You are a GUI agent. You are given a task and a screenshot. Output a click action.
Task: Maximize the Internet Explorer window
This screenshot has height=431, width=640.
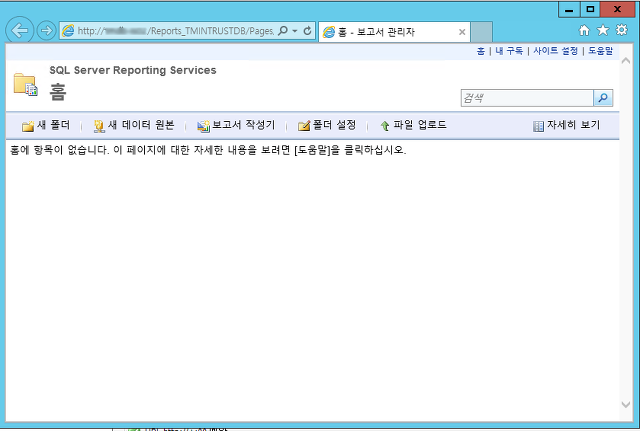[x=590, y=9]
